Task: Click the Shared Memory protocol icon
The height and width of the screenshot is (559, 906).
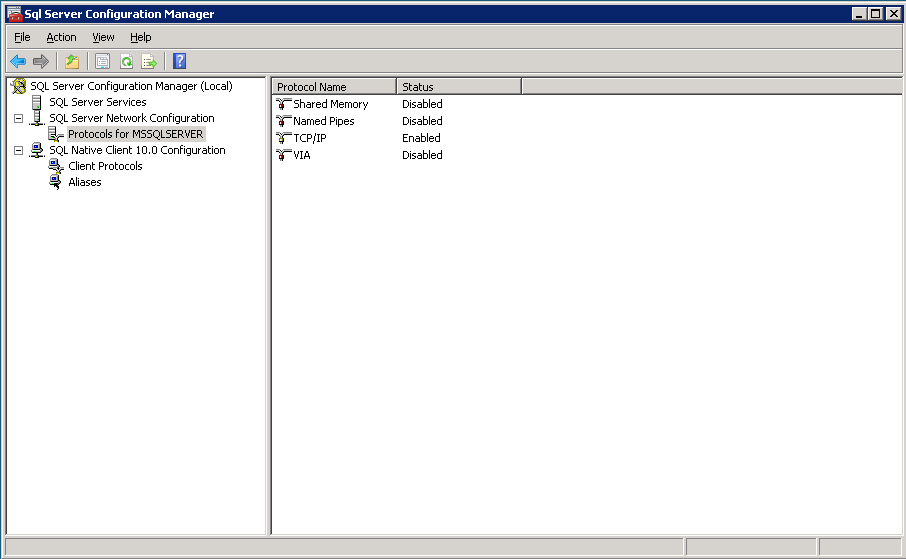Action: click(x=283, y=104)
